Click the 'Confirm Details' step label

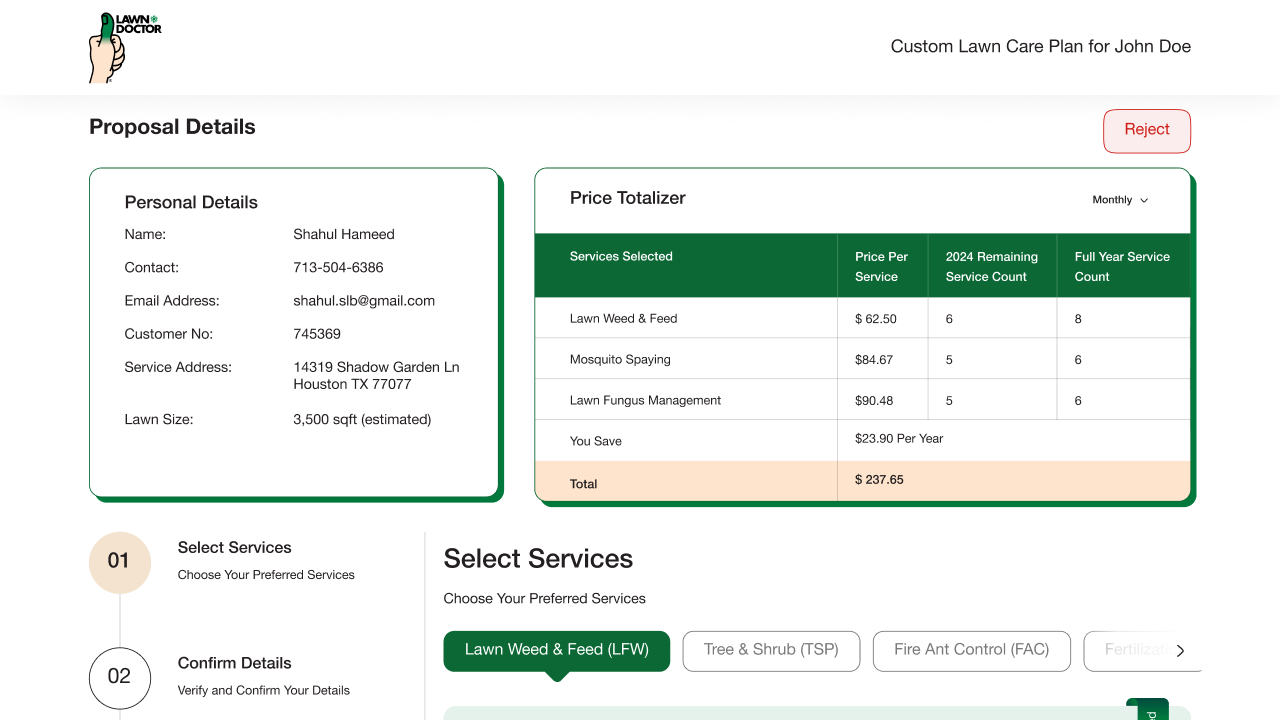[x=234, y=663]
